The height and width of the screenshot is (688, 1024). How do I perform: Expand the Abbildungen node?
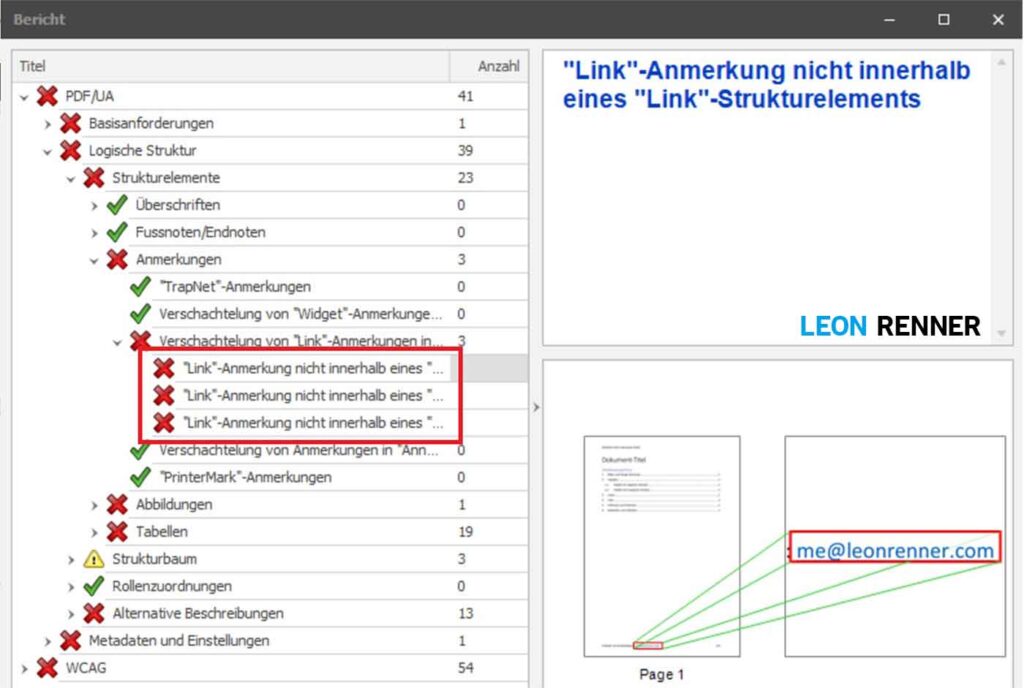[x=95, y=505]
